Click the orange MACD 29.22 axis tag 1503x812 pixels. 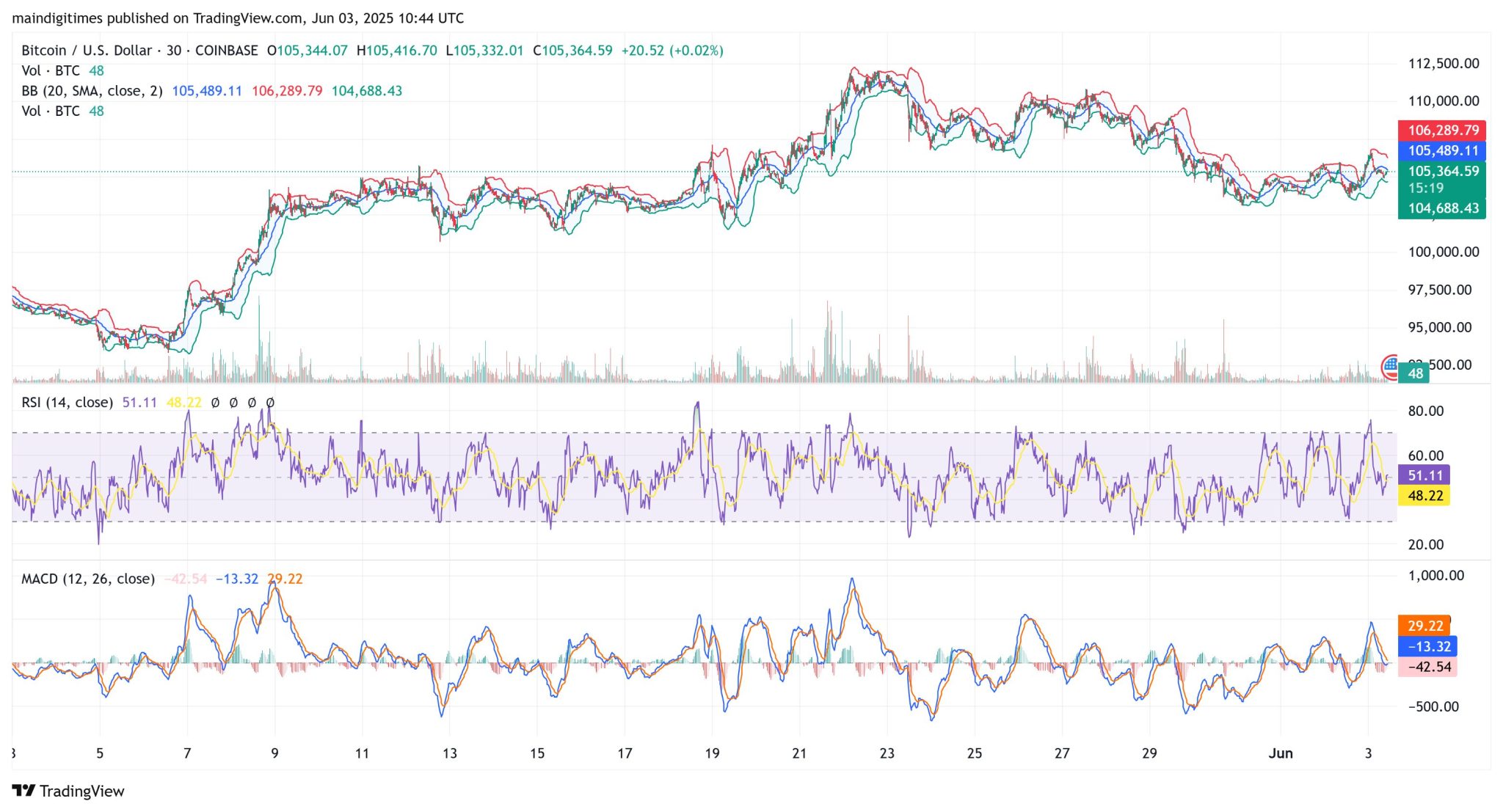pyautogui.click(x=1424, y=626)
